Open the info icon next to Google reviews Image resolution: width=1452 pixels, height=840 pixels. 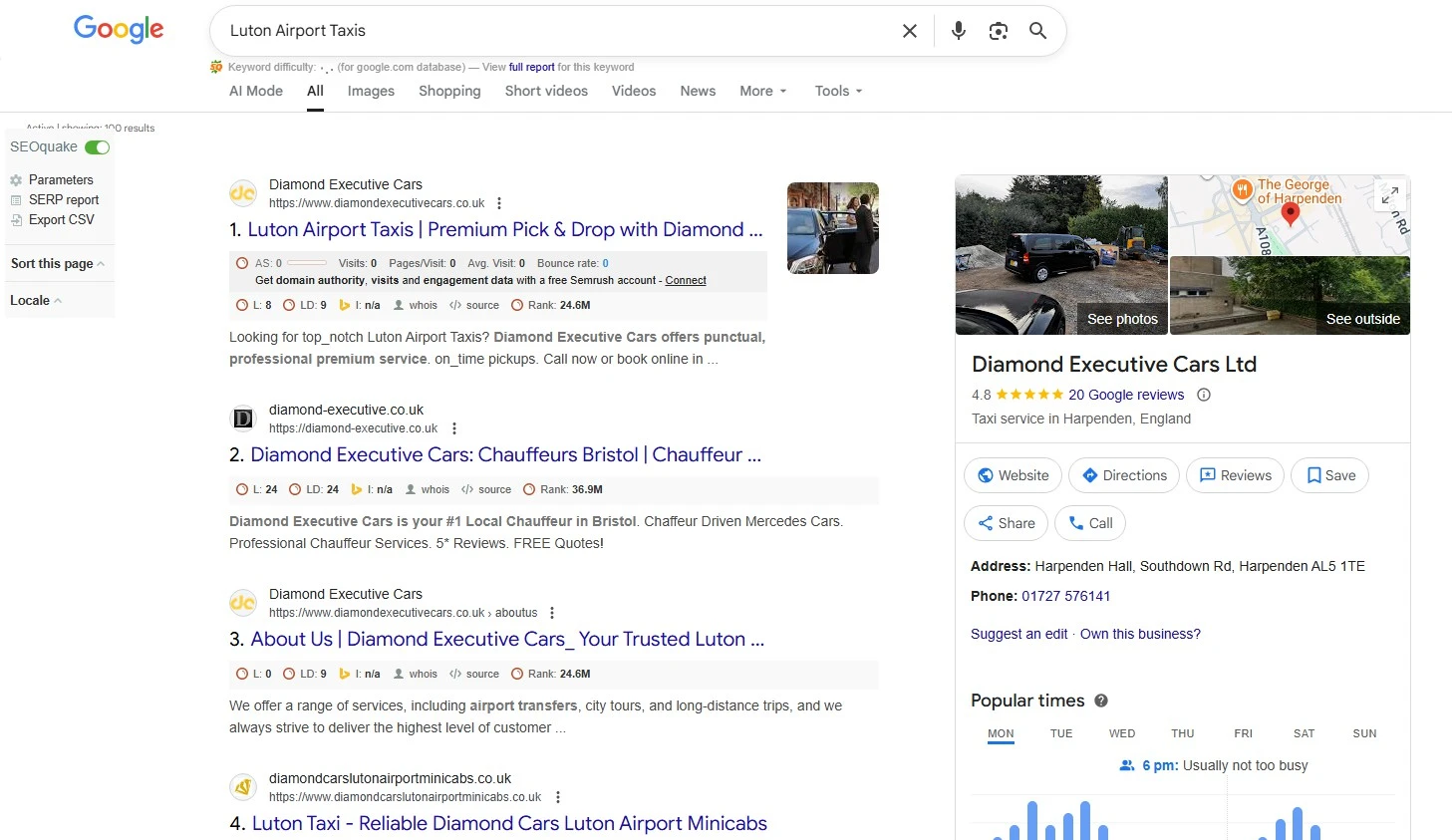coord(1204,395)
